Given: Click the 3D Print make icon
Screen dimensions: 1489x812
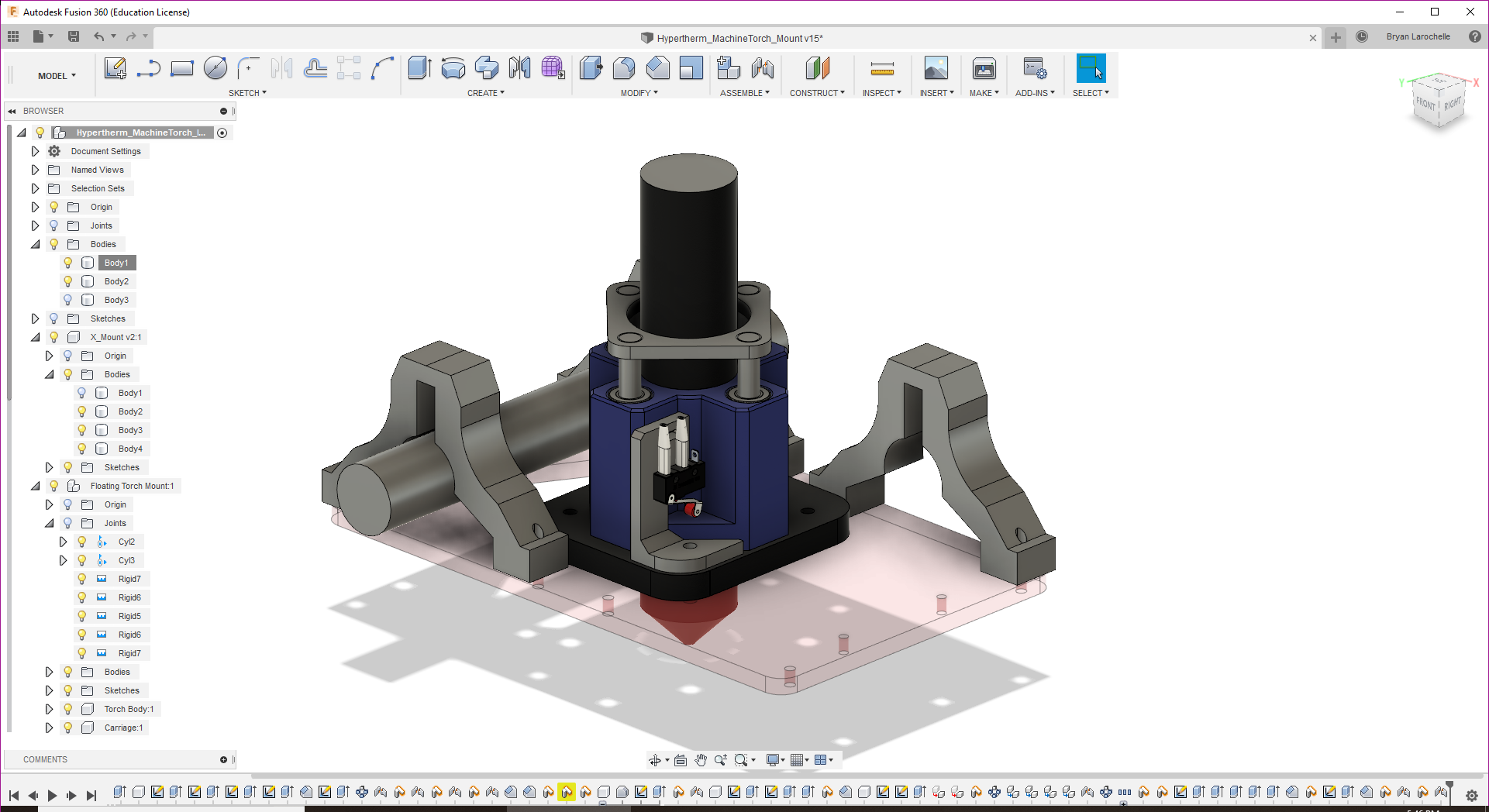Looking at the screenshot, I should 984,68.
